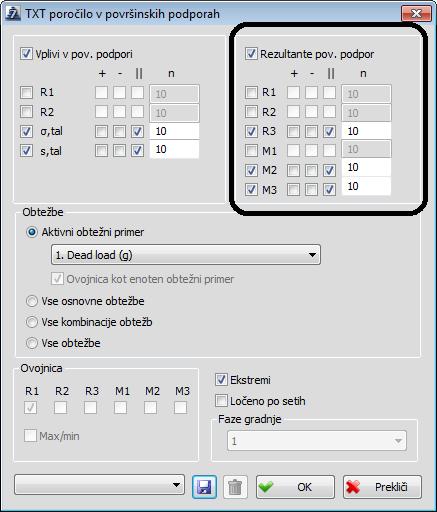This screenshot has height=512, width=437.
Task: Confirm with the OK button
Action: (295, 487)
